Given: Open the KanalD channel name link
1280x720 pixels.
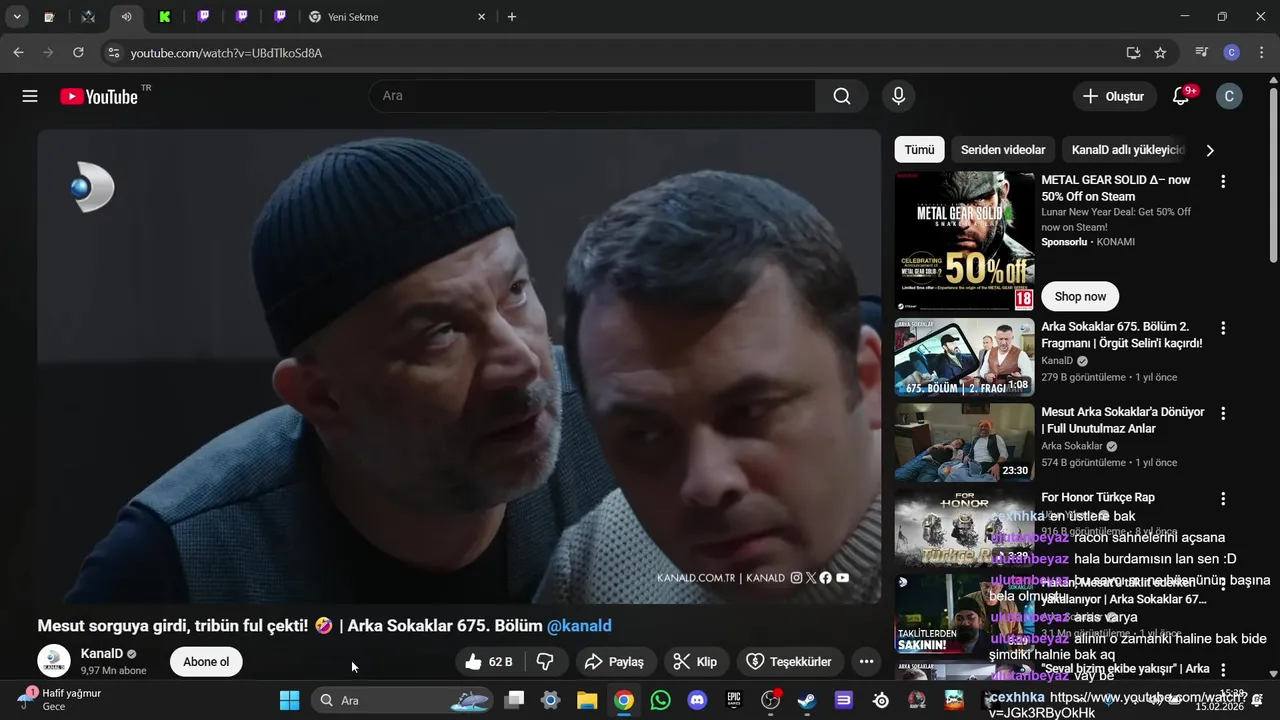Looking at the screenshot, I should [101, 654].
